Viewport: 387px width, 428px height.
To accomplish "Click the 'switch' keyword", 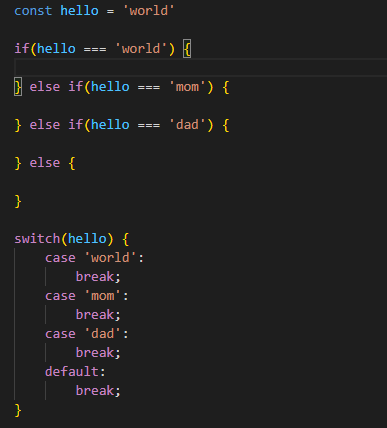I will [37, 239].
